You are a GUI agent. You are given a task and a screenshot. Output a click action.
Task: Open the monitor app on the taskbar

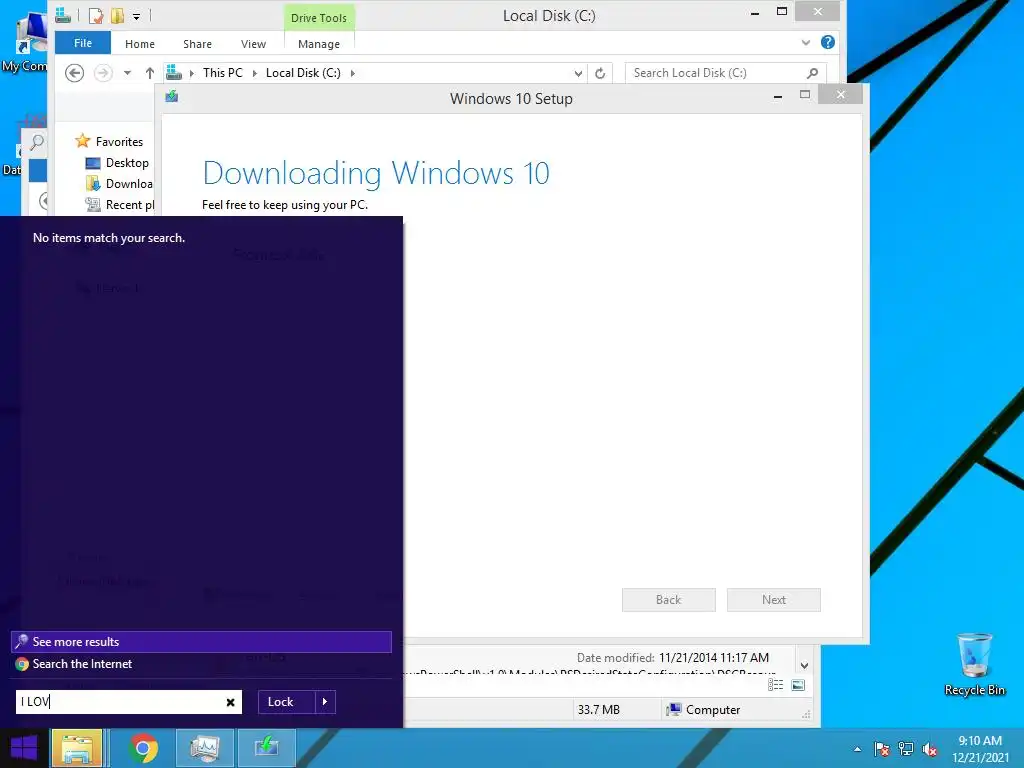pyautogui.click(x=204, y=748)
